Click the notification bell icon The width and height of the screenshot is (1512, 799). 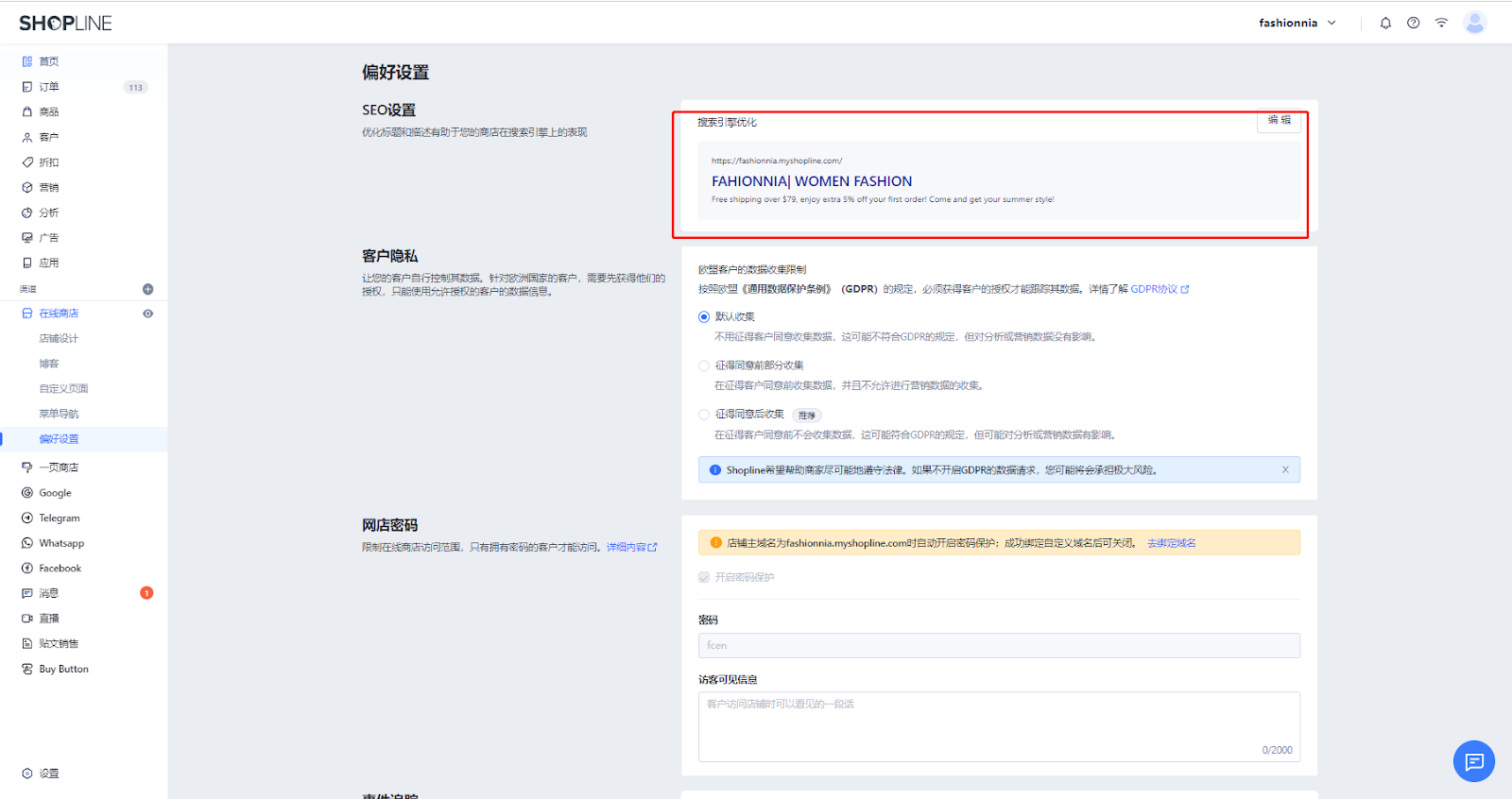[1385, 23]
